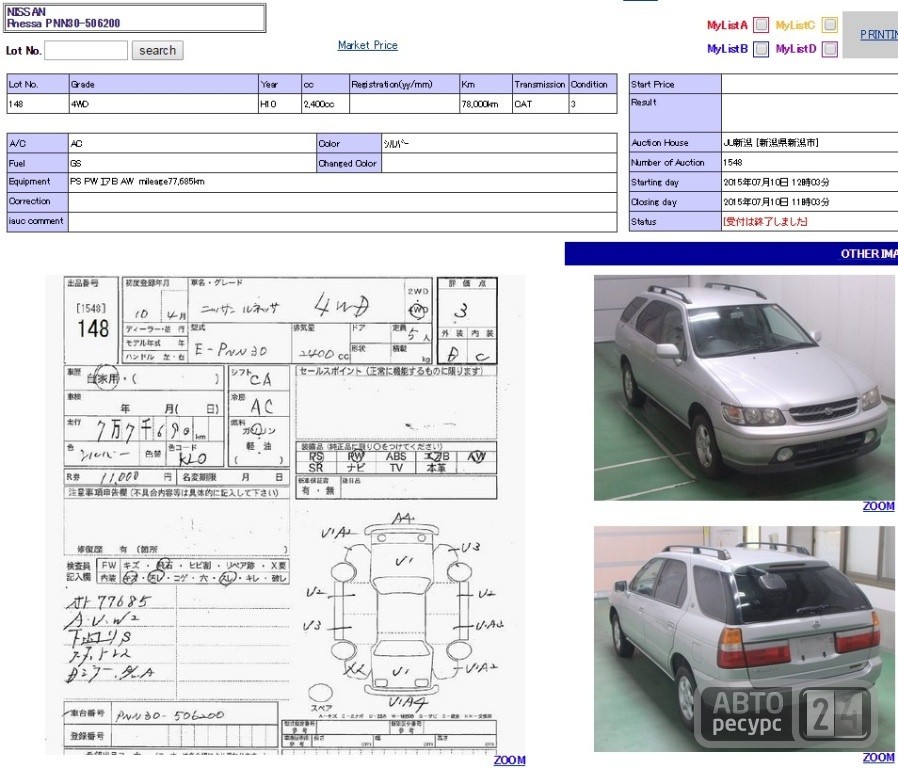Click the search button

click(157, 50)
